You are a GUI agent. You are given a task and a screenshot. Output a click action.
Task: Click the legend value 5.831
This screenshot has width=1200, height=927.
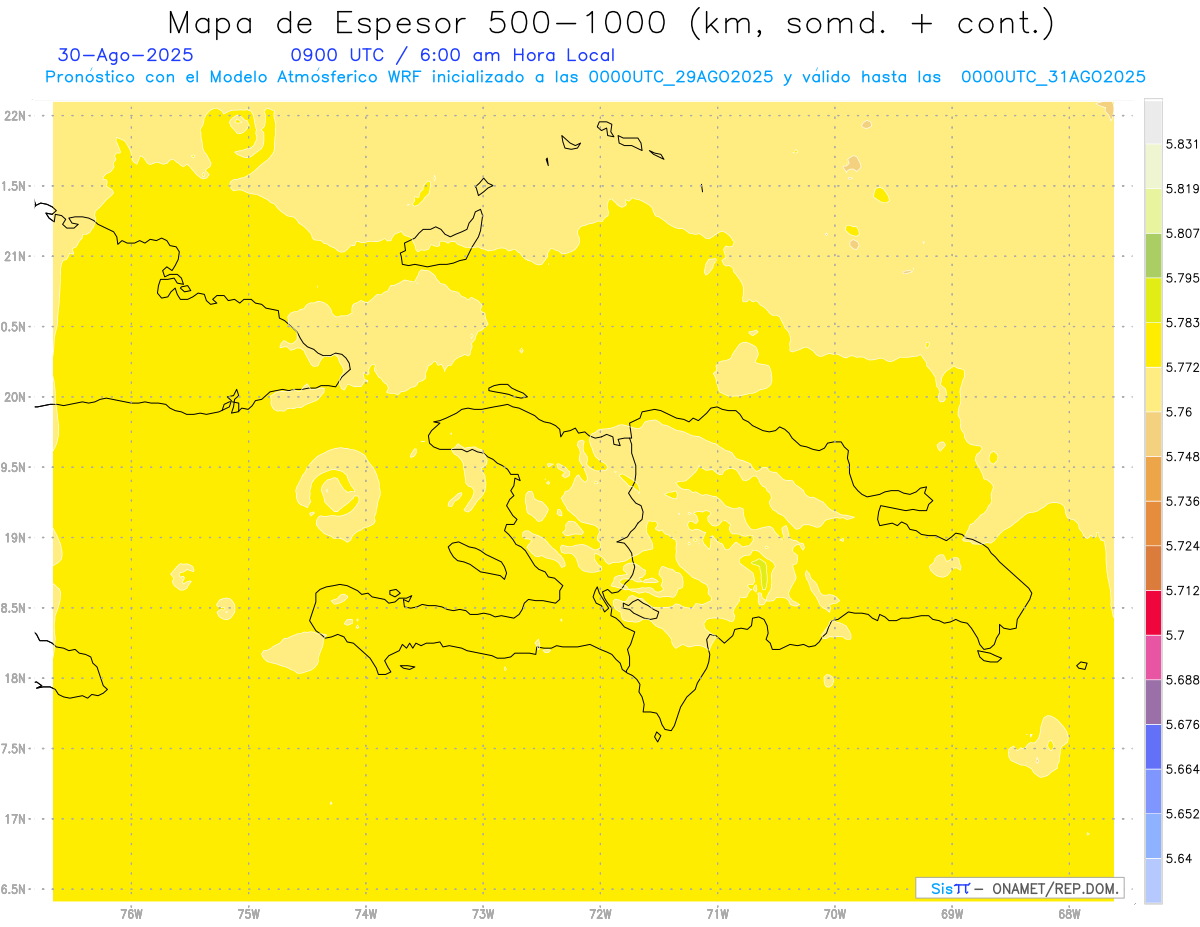point(1183,145)
